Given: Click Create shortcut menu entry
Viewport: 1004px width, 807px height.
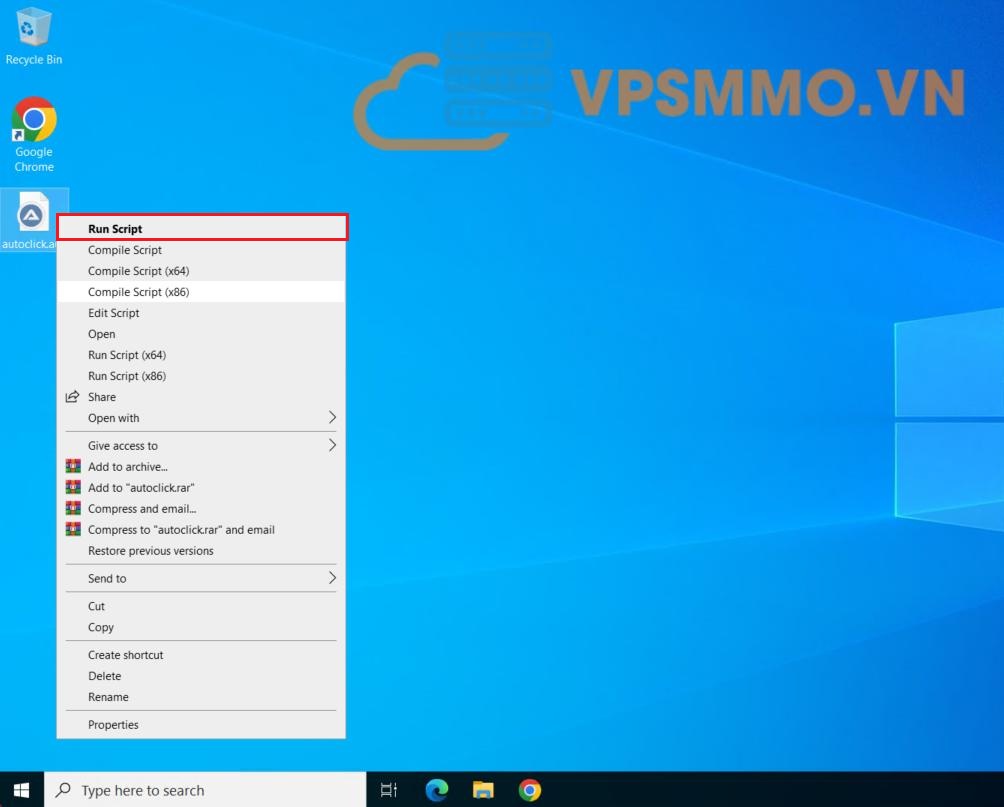Looking at the screenshot, I should tap(125, 655).
